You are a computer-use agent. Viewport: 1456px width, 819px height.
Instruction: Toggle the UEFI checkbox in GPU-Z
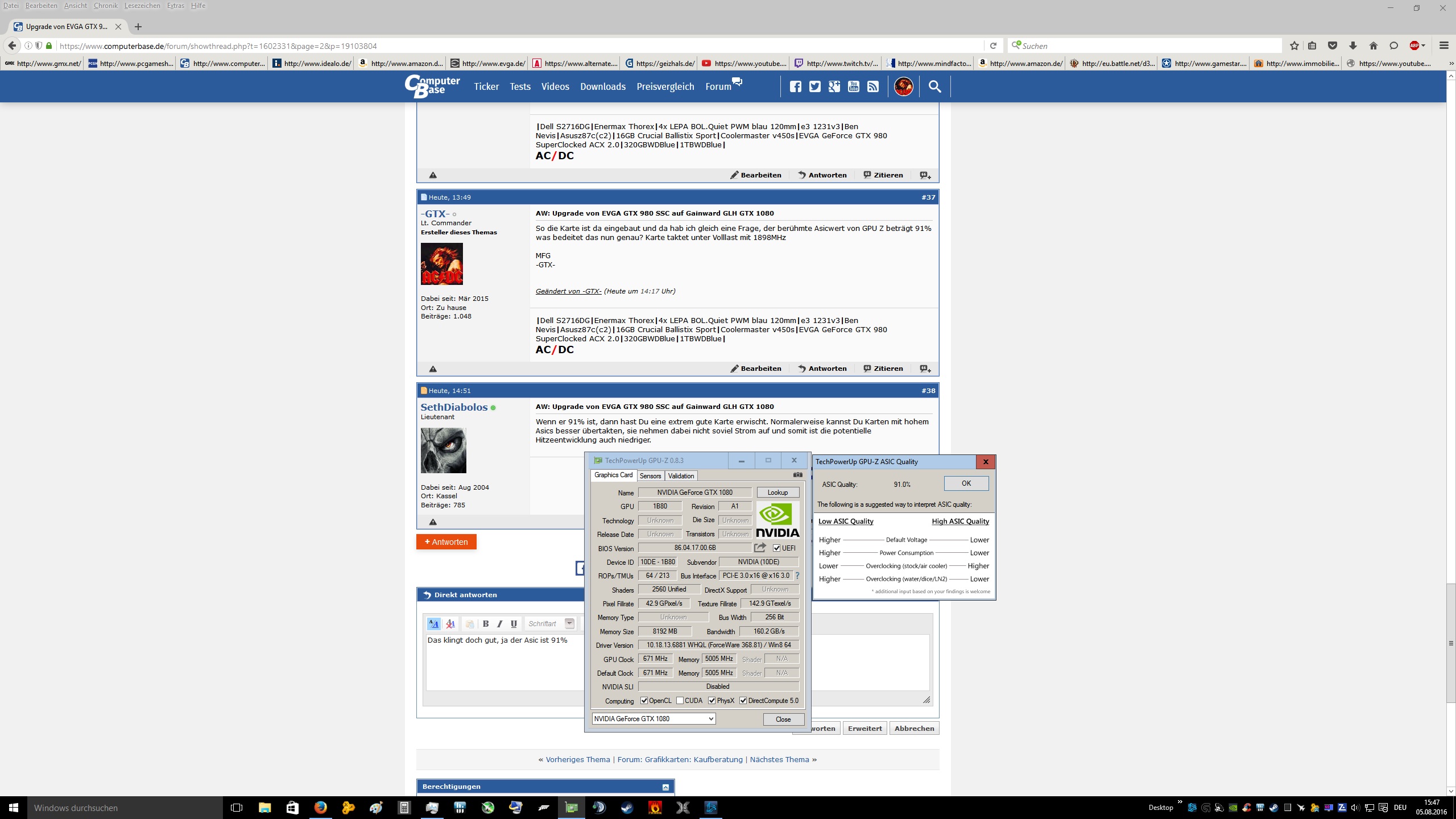click(x=776, y=548)
